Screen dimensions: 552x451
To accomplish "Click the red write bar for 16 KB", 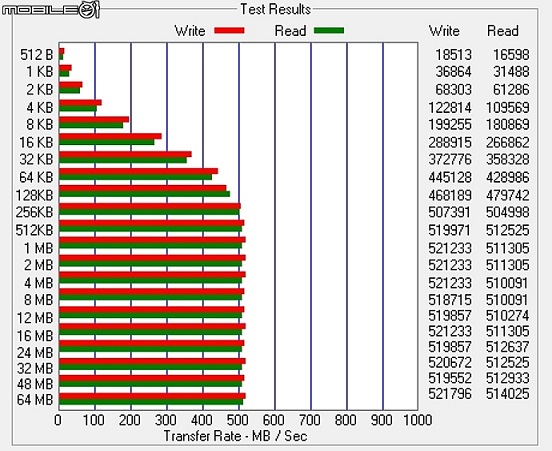I will [x=110, y=136].
